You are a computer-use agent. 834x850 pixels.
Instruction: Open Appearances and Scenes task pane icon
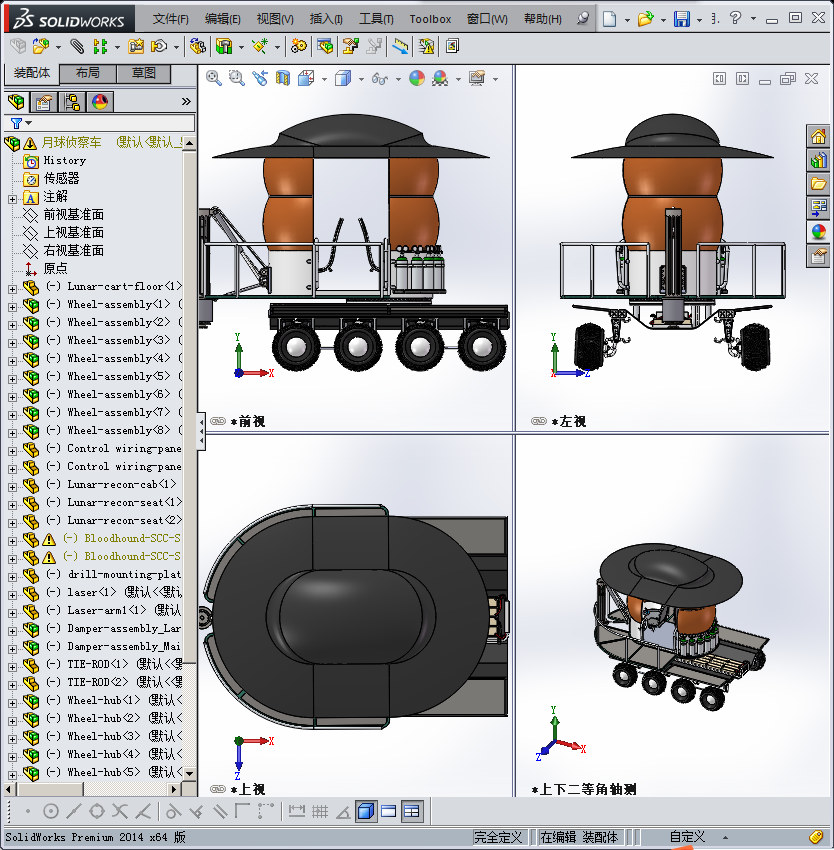[818, 231]
